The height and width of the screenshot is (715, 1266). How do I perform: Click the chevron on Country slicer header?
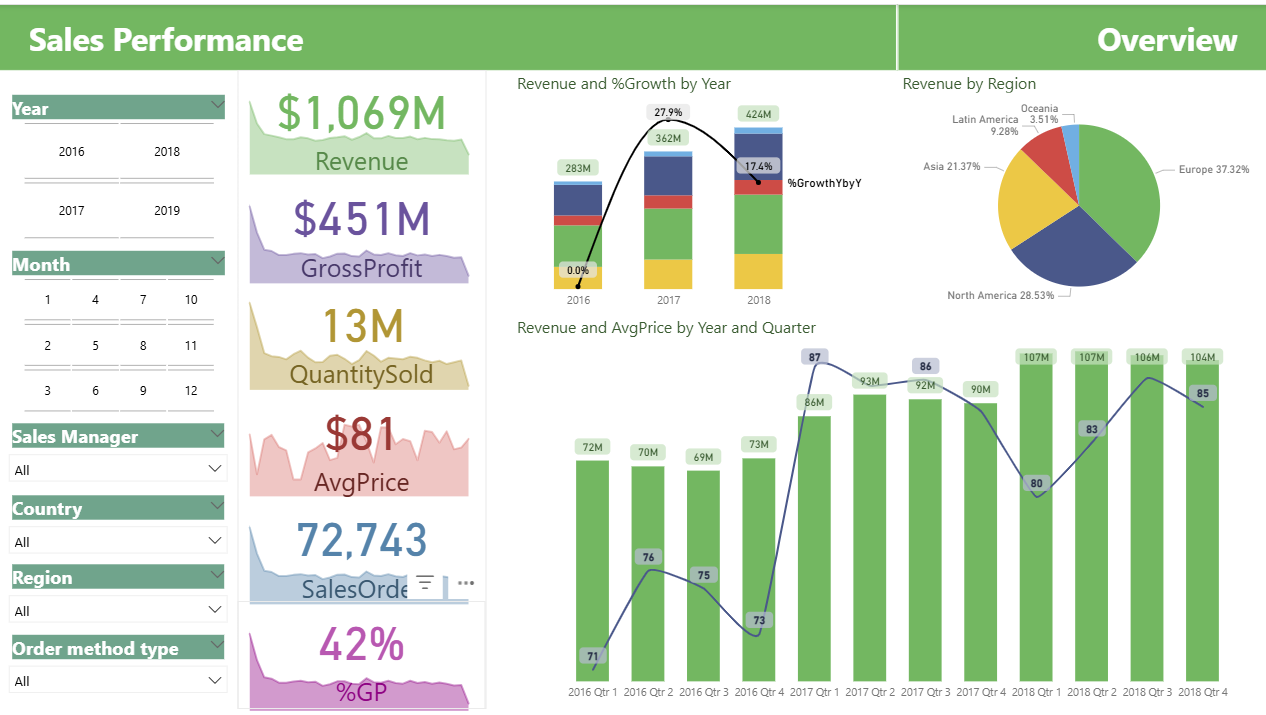[x=217, y=504]
